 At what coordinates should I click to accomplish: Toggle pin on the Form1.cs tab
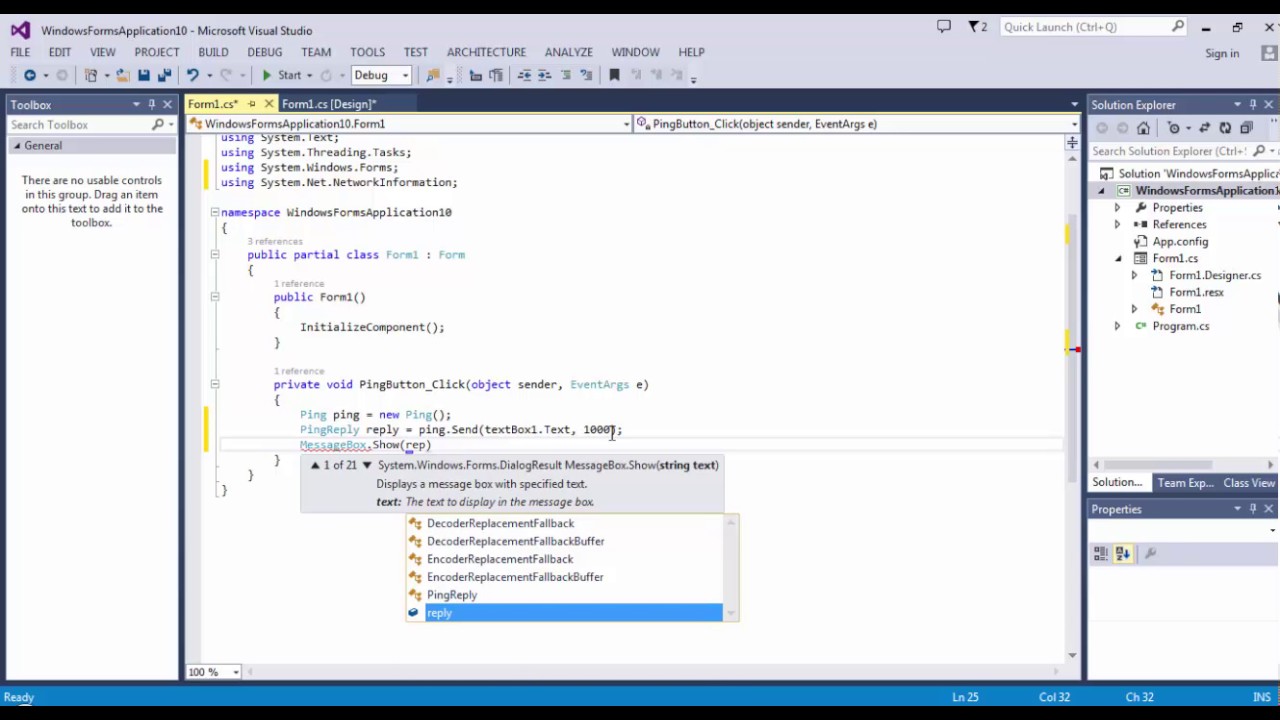click(x=252, y=104)
